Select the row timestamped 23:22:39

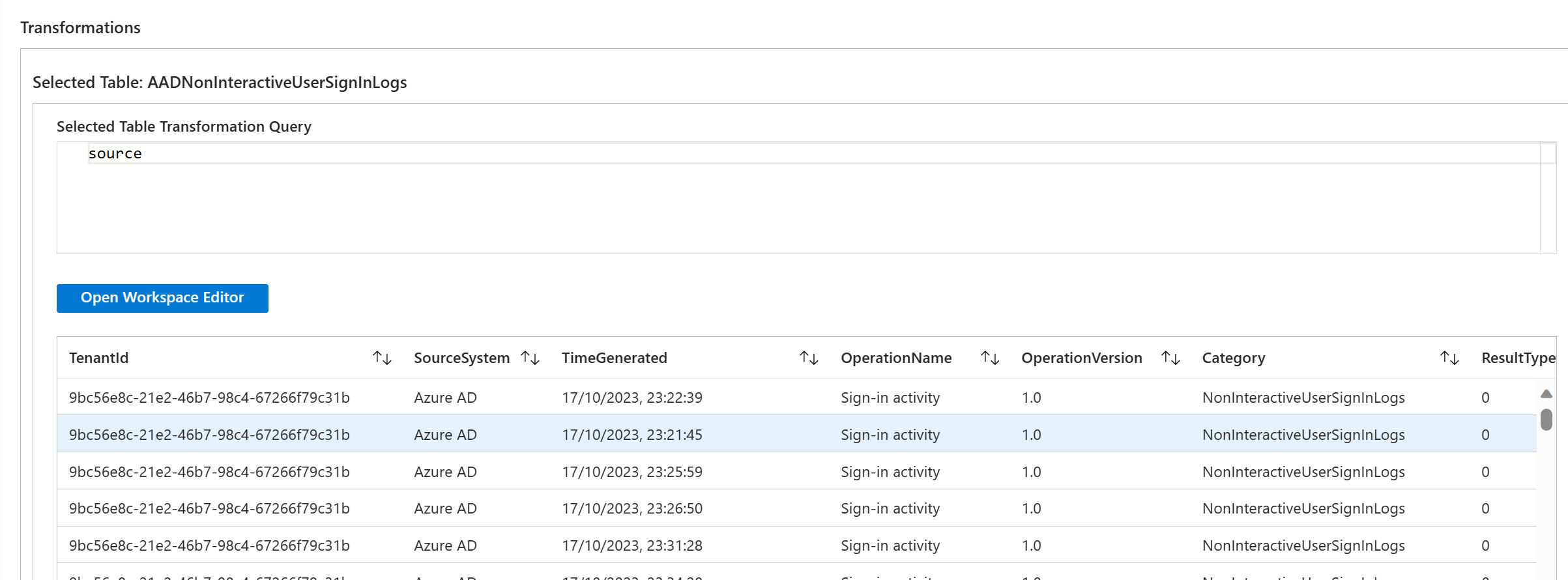[632, 398]
